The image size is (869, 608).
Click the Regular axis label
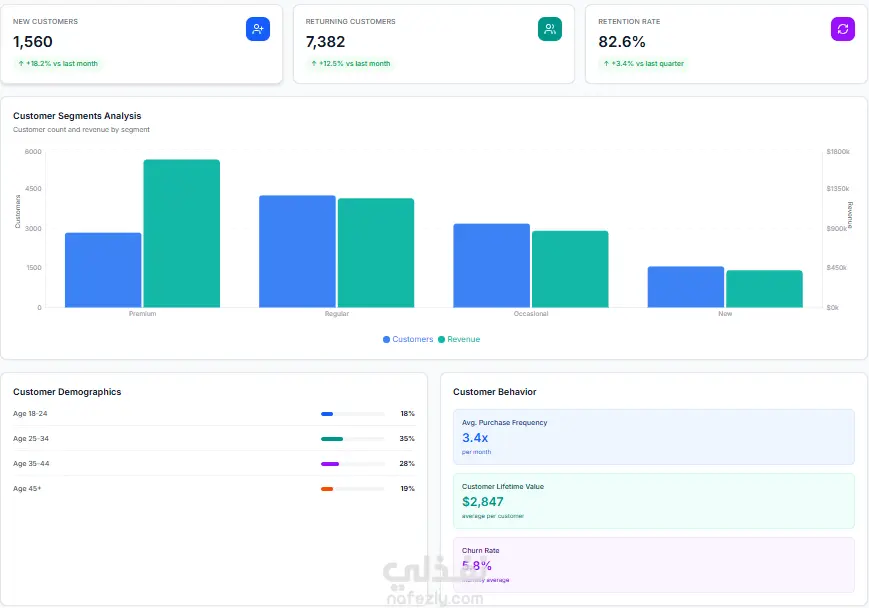point(337,314)
